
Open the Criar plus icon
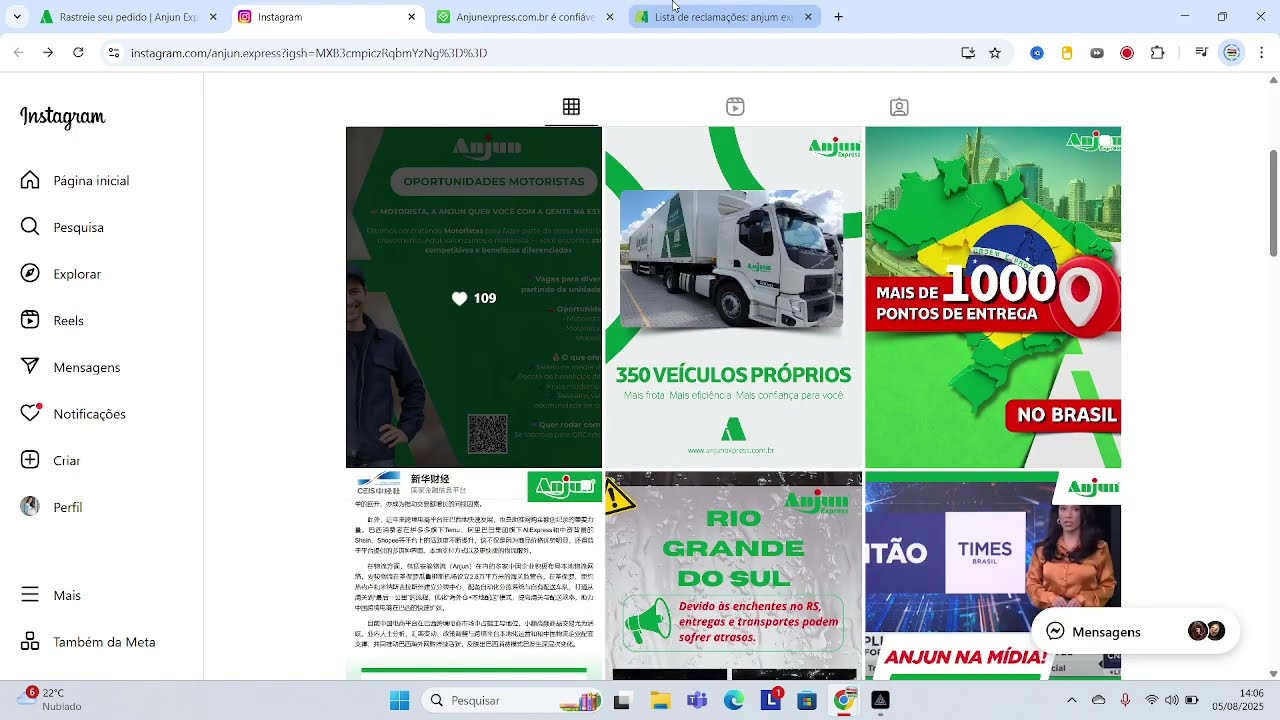click(x=30, y=460)
